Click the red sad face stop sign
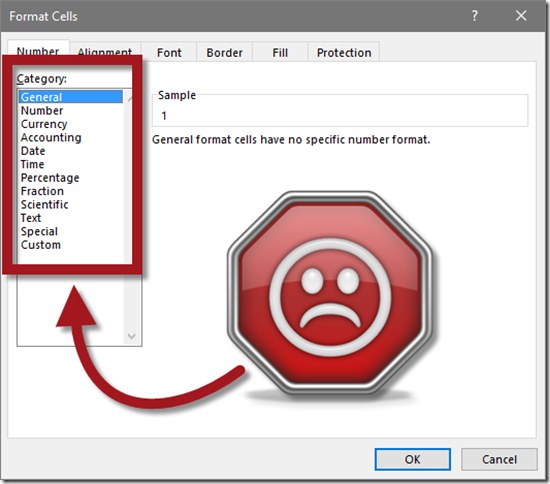This screenshot has height=484, width=550. pyautogui.click(x=330, y=293)
